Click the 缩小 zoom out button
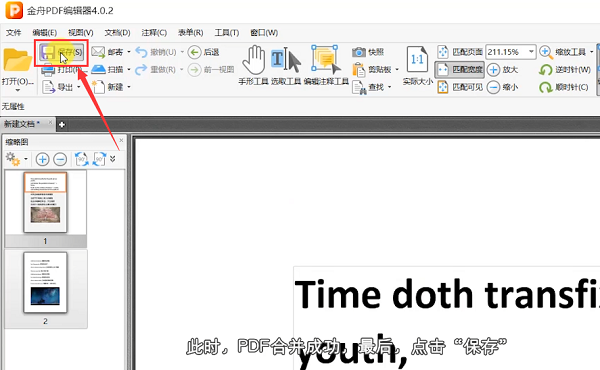600x370 pixels. (502, 87)
